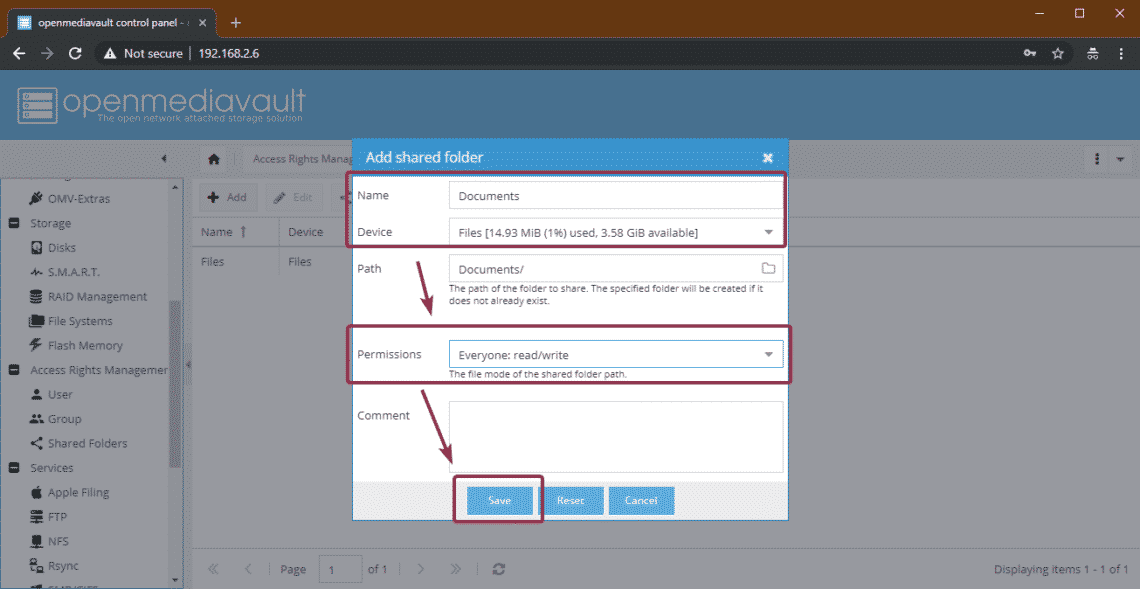Click the browser Back button
Image resolution: width=1140 pixels, height=589 pixels.
coord(19,53)
